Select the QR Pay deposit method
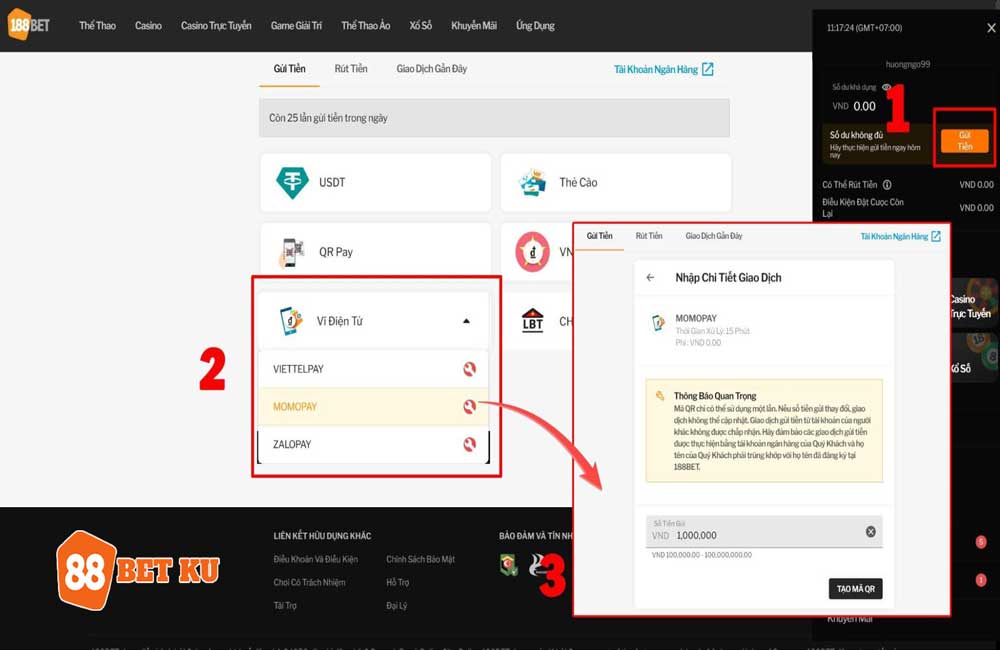The width and height of the screenshot is (1000, 650). tap(376, 251)
